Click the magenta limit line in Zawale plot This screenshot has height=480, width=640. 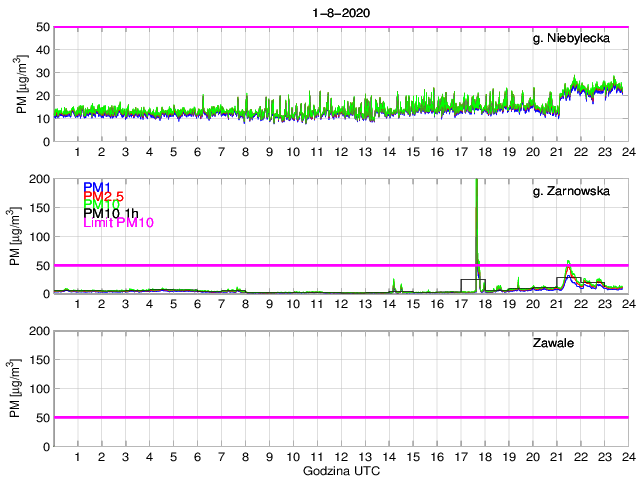(x=340, y=417)
